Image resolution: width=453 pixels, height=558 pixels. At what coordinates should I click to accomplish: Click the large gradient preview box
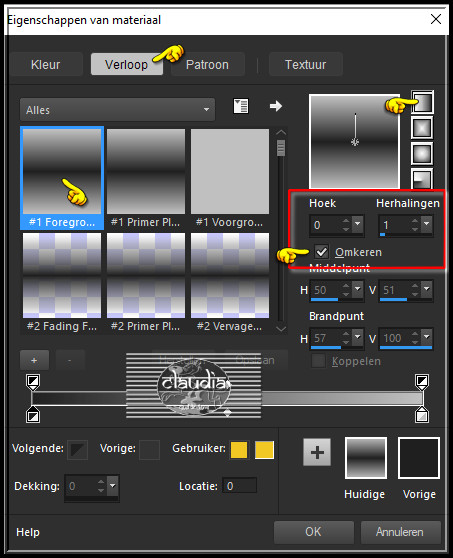point(354,141)
